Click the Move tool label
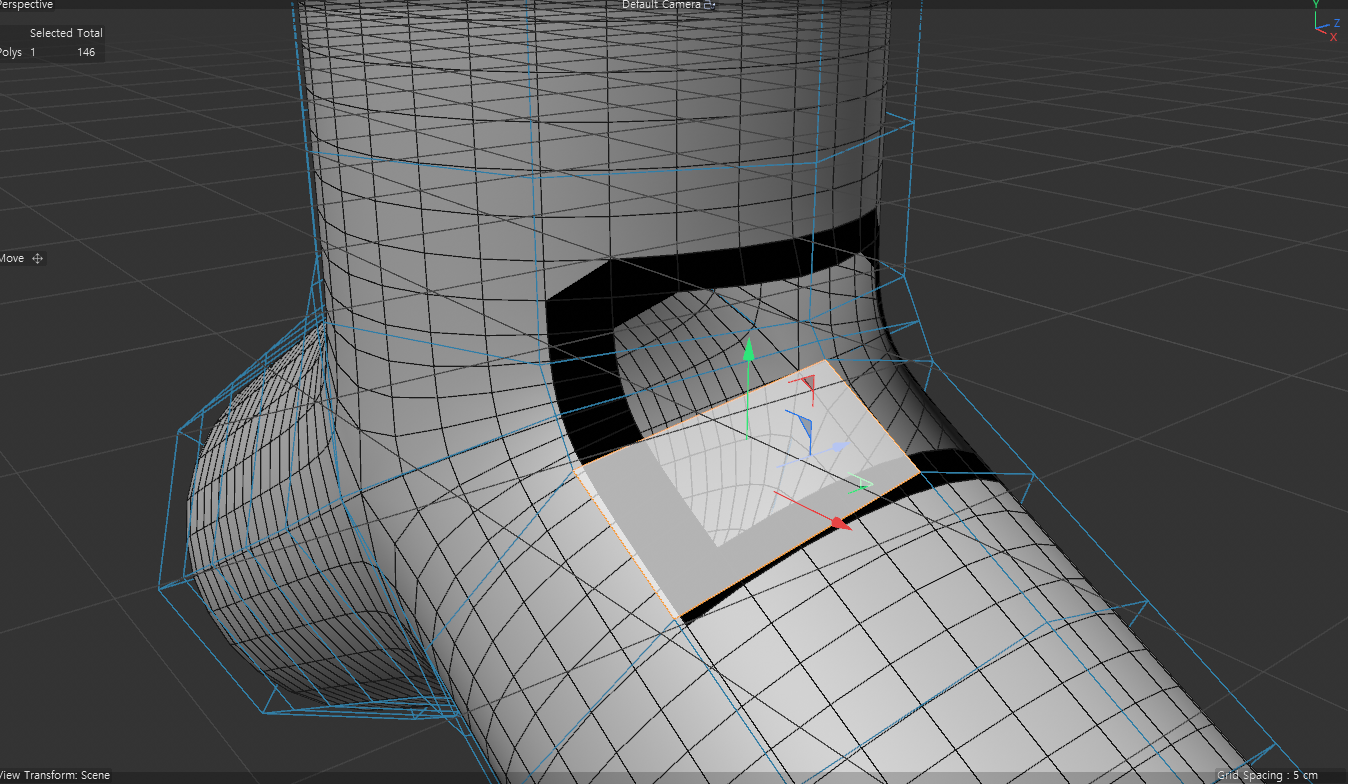 (x=12, y=258)
